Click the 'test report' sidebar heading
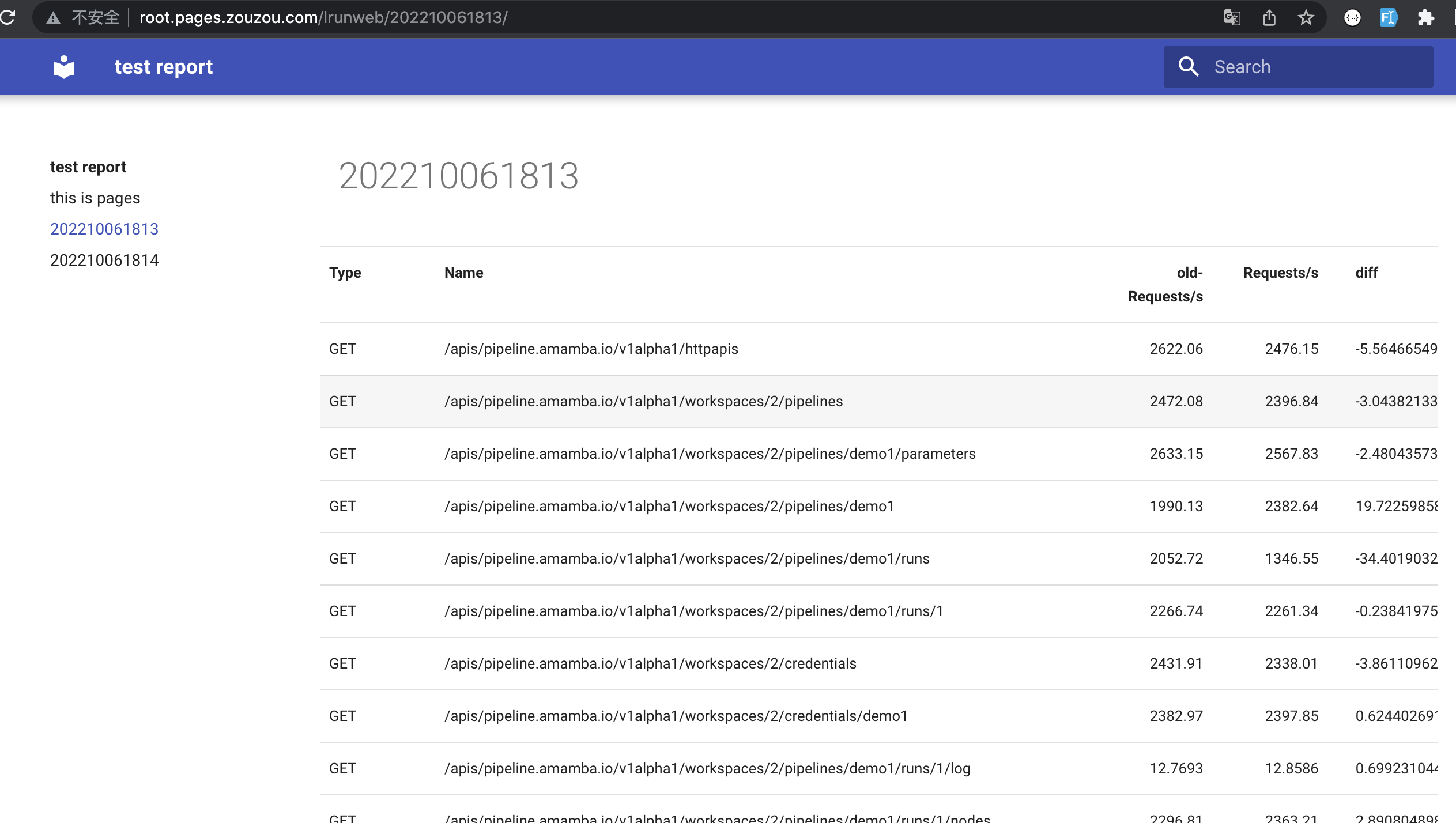This screenshot has width=1456, height=823. coord(88,167)
